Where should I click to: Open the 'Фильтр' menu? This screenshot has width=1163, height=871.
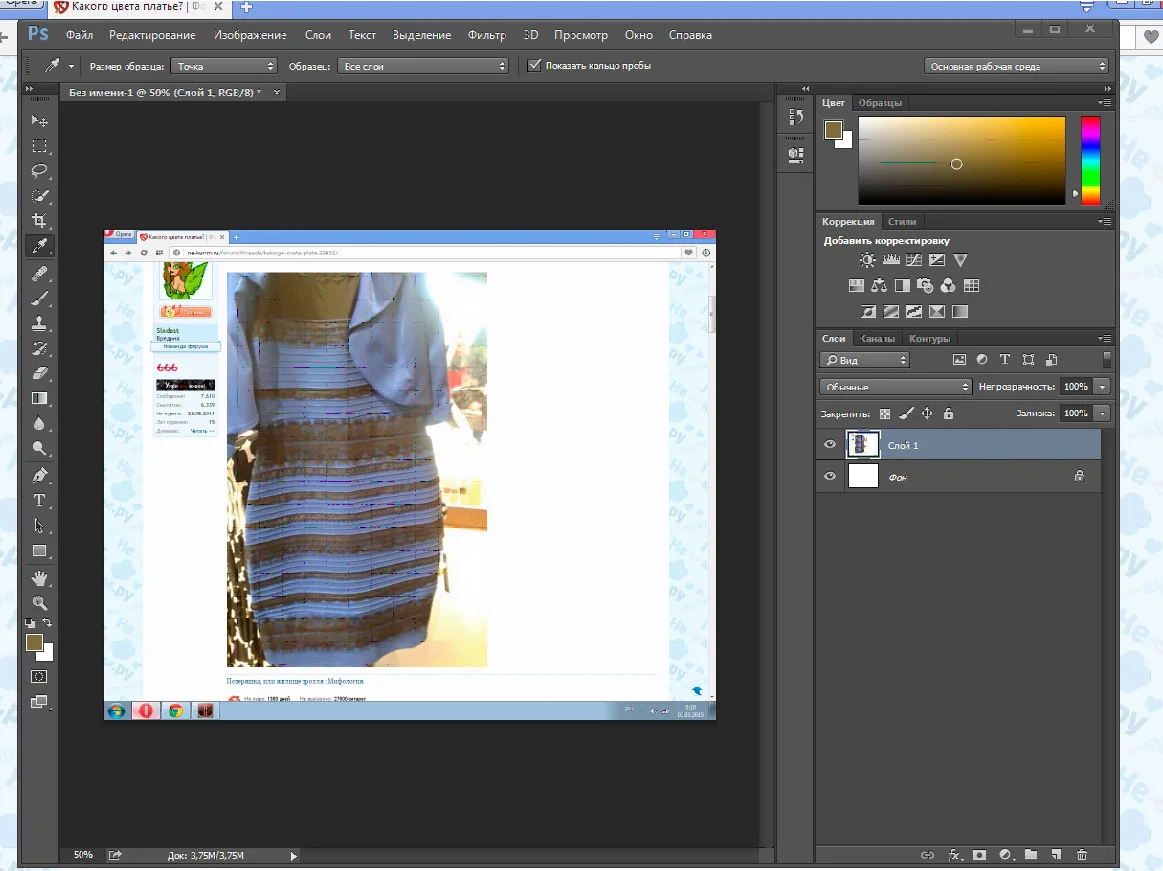click(487, 35)
